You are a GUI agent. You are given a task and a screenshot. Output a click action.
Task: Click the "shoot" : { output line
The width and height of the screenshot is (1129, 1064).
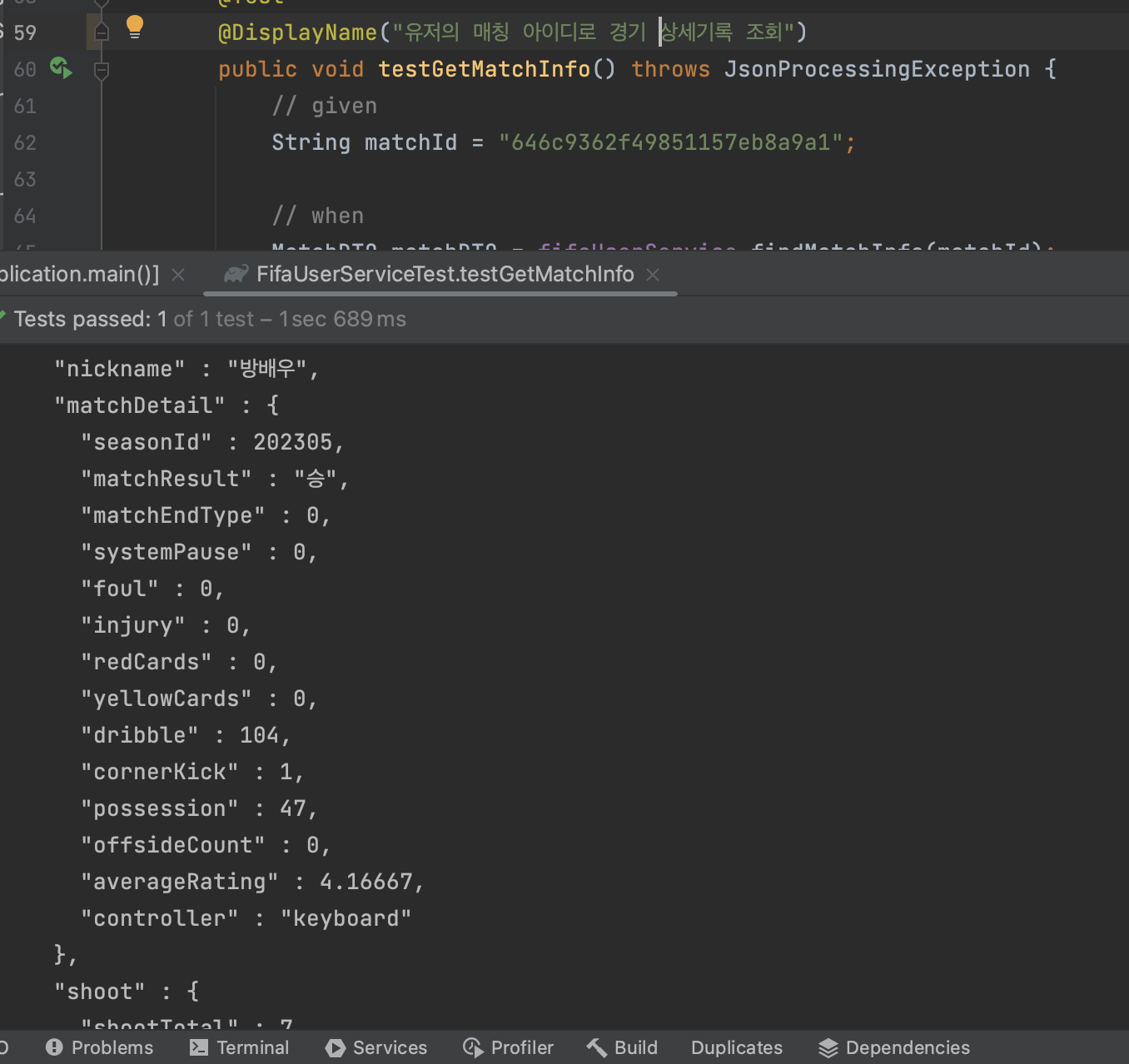127,992
